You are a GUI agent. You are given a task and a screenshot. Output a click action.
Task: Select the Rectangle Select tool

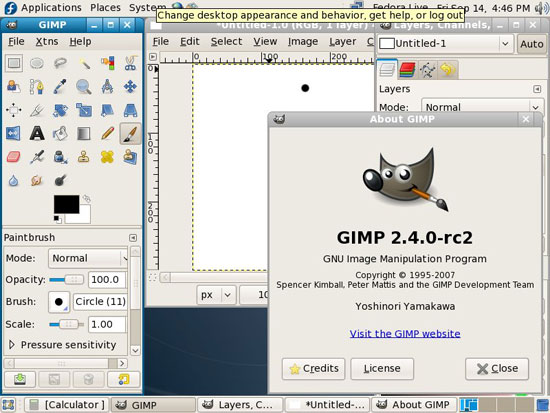click(x=14, y=63)
